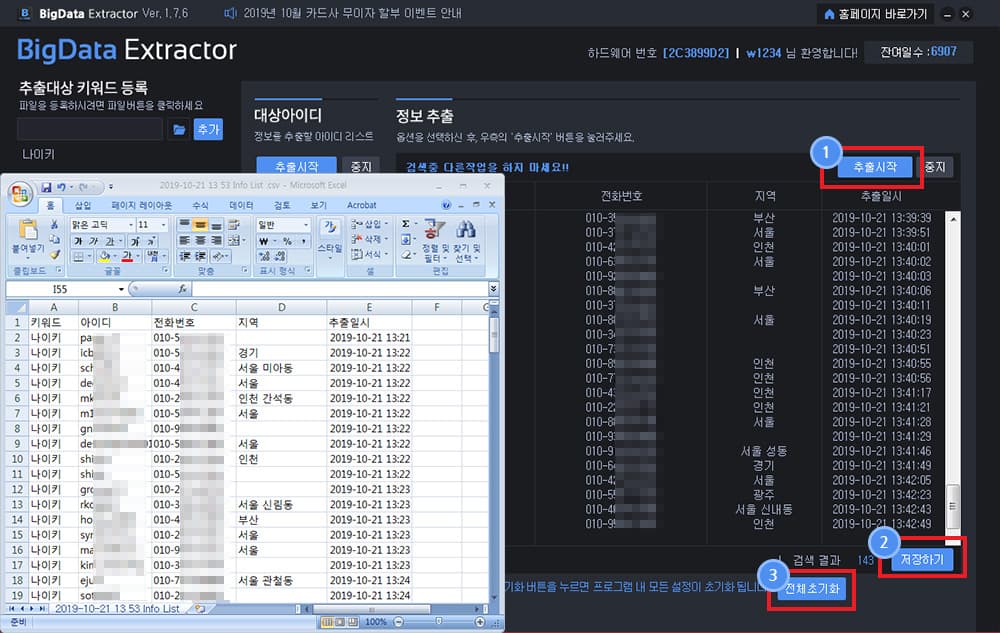The width and height of the screenshot is (1000, 633).
Task: Open the Excel 홈 ribbon tab
Action: (50, 205)
